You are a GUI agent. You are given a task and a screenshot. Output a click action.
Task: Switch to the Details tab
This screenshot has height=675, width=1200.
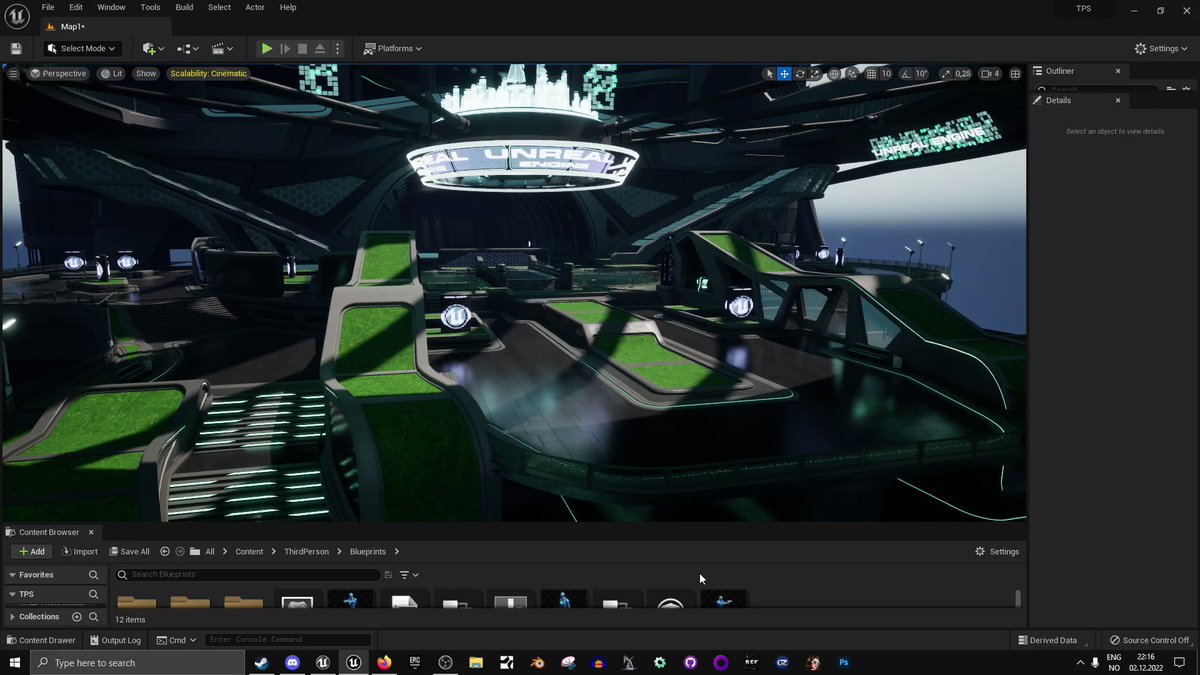click(1057, 100)
